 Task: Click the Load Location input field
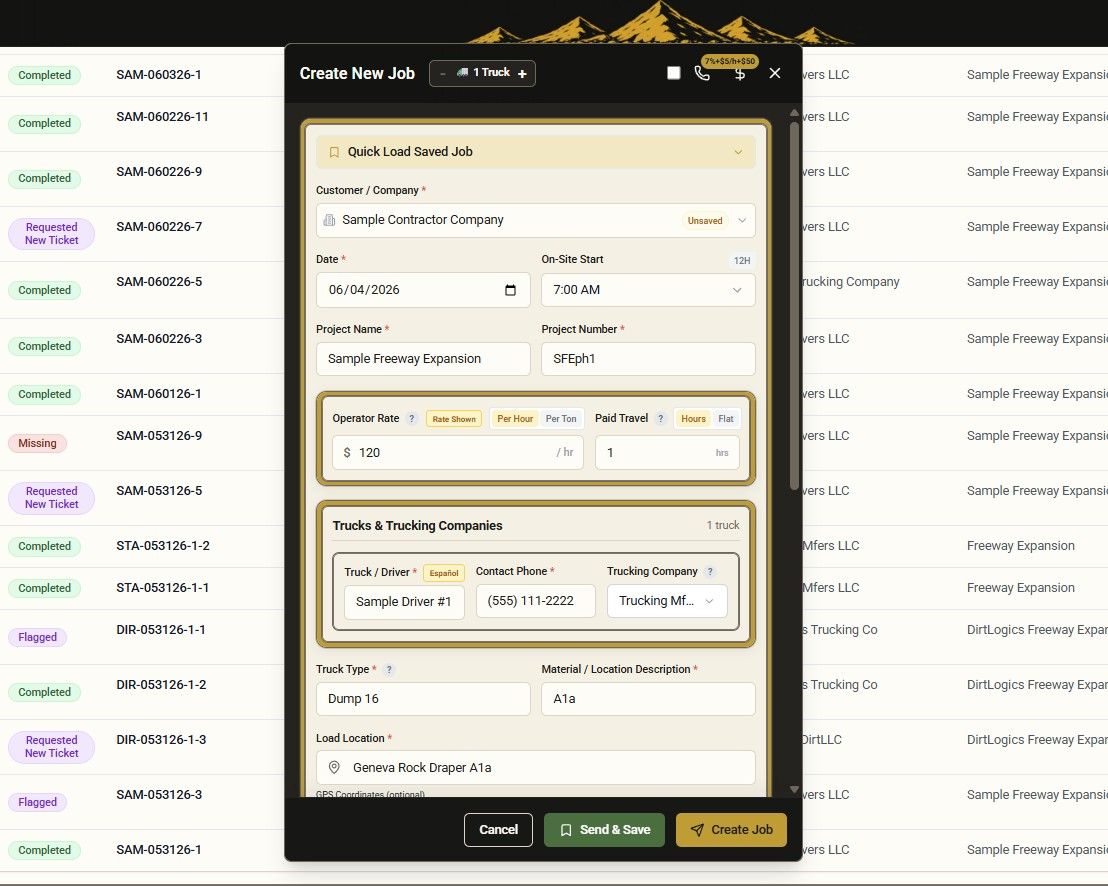tap(536, 767)
